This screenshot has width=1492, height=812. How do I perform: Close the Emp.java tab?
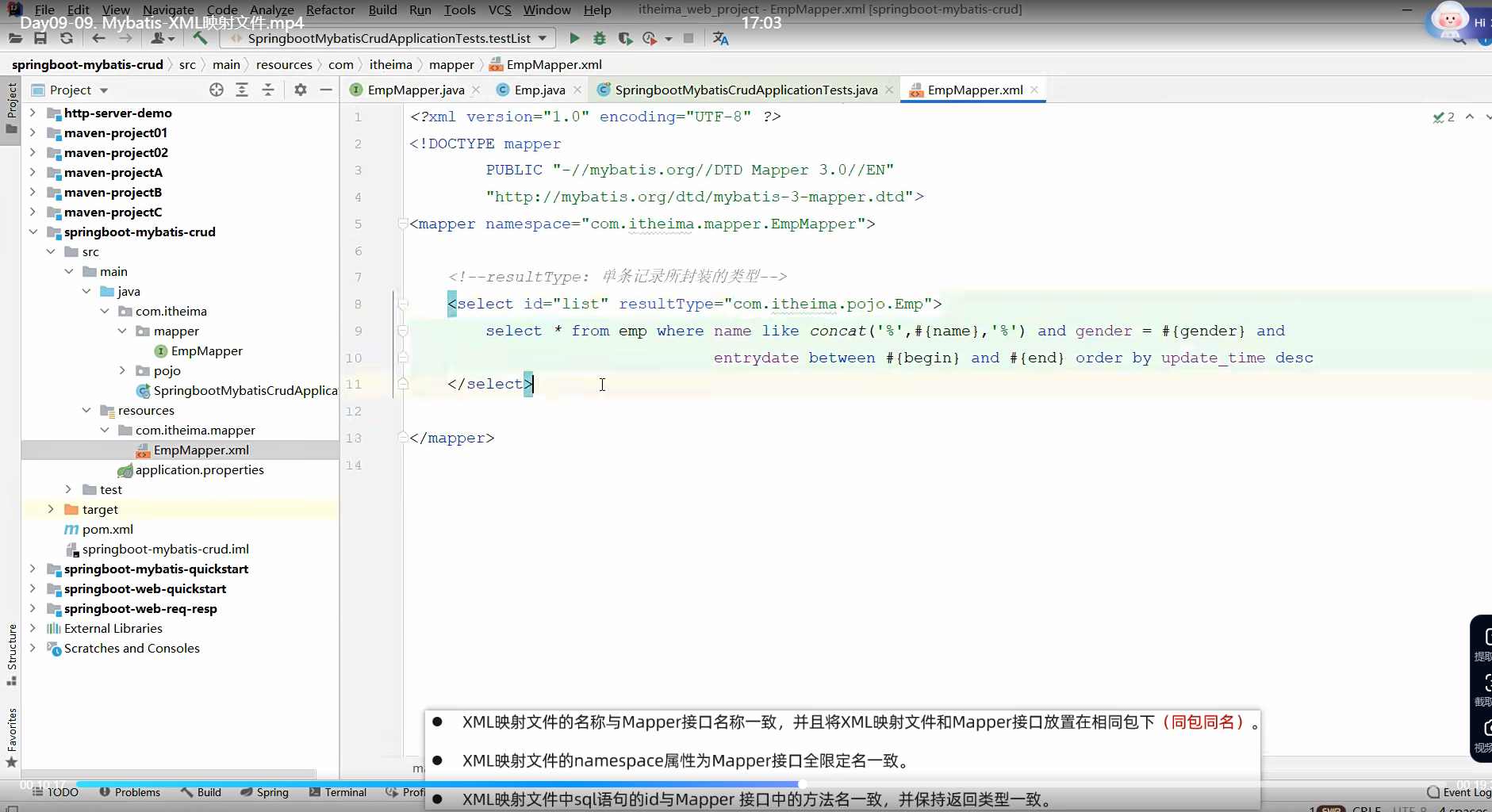click(577, 90)
